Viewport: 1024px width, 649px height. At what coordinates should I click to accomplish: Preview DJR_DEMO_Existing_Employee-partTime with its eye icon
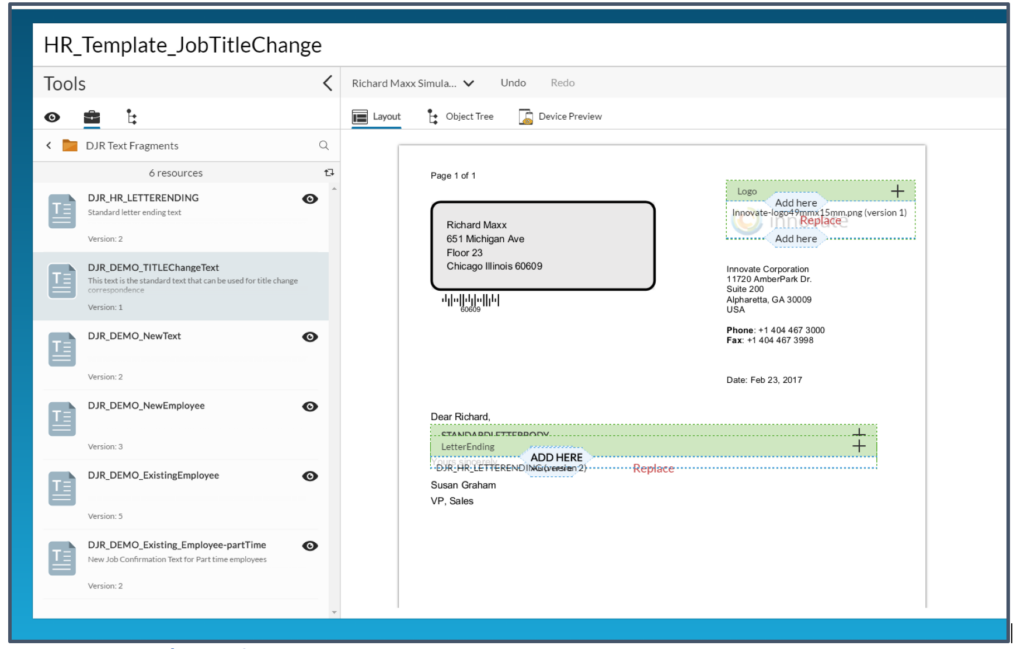[310, 546]
